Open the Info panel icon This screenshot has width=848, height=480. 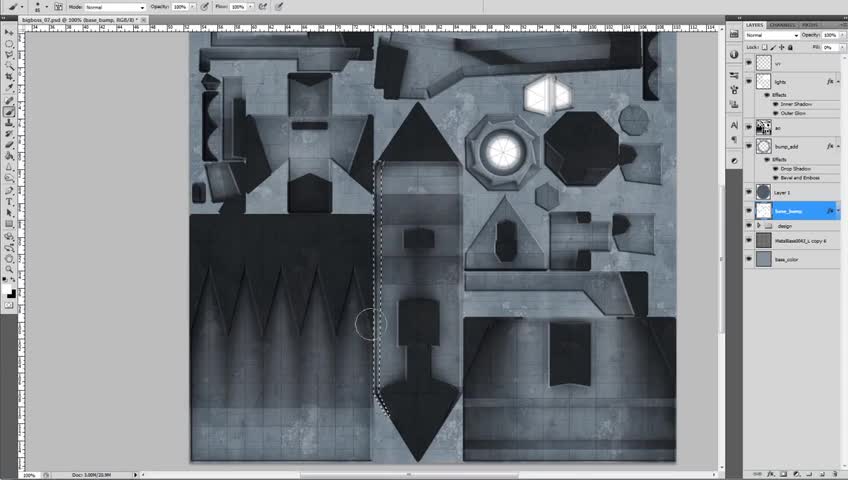(x=734, y=55)
